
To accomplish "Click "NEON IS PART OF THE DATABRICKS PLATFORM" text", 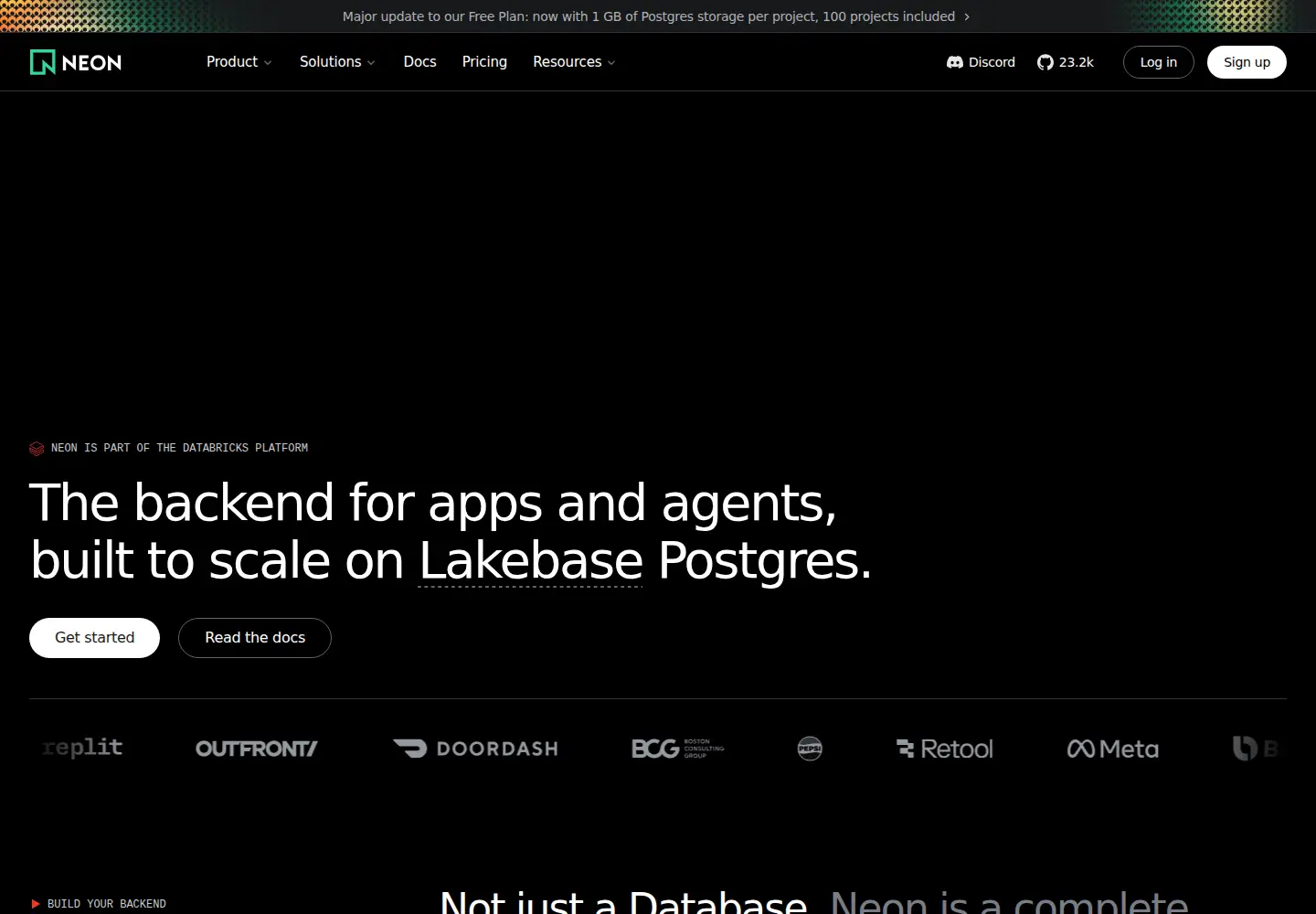I will [179, 448].
